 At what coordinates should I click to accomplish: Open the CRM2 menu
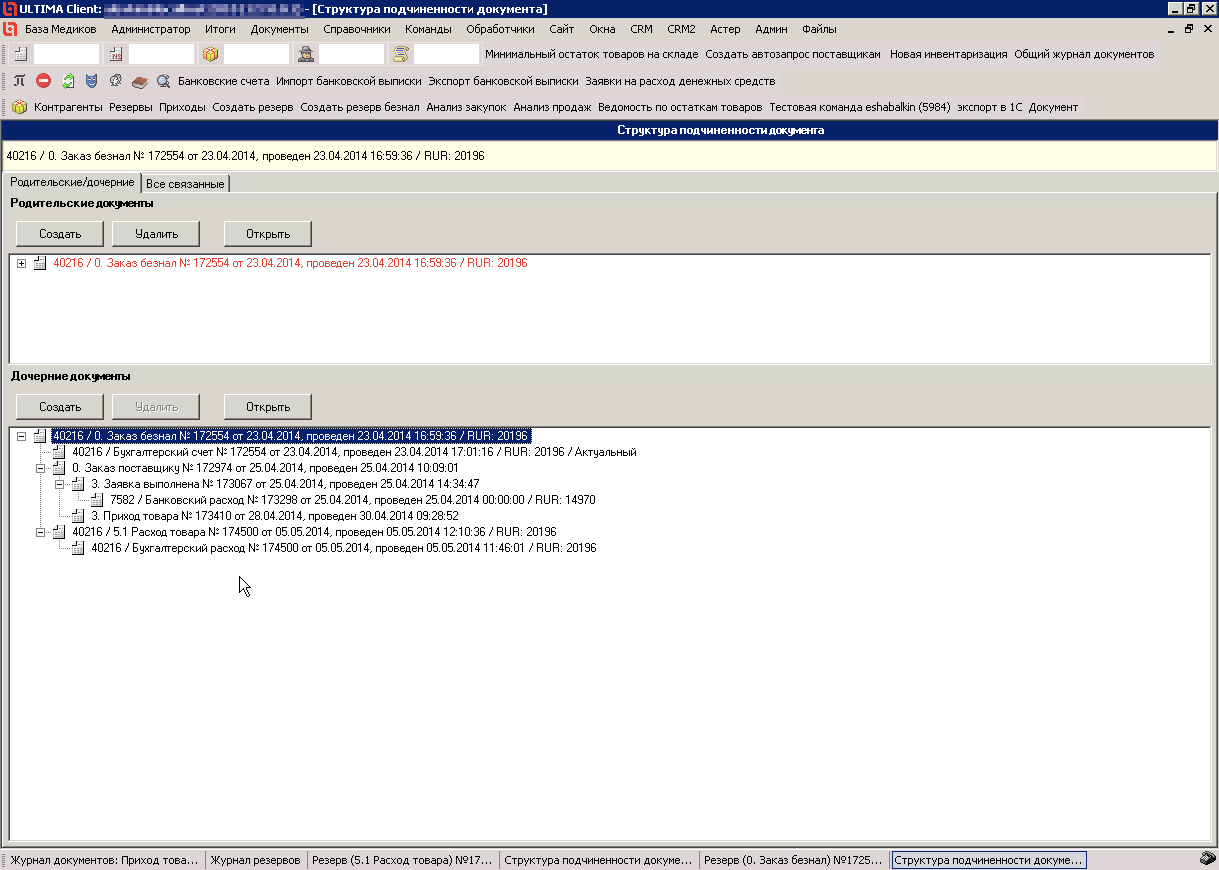tap(681, 29)
